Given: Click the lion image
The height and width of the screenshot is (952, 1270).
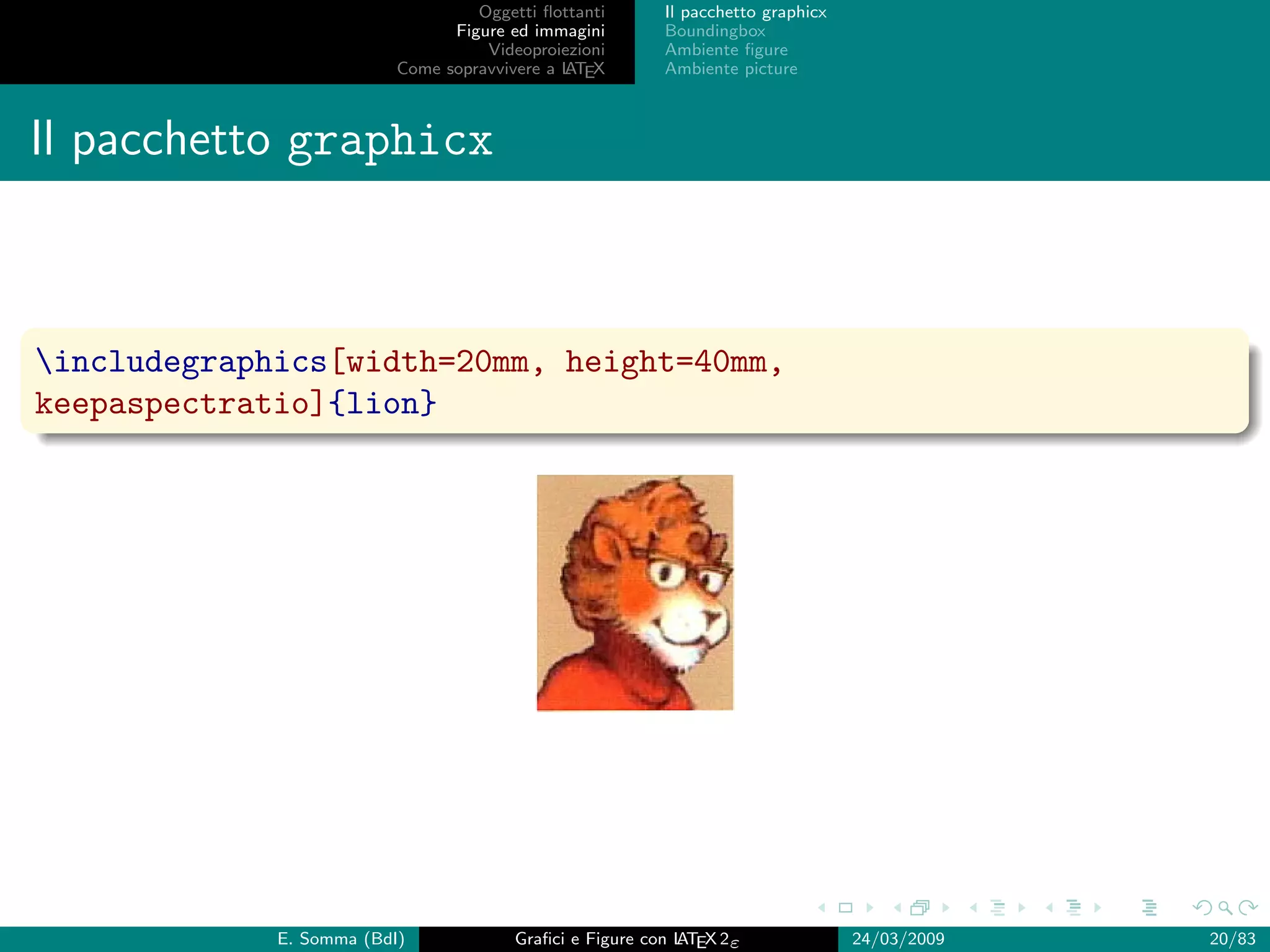Looking at the screenshot, I should (635, 593).
